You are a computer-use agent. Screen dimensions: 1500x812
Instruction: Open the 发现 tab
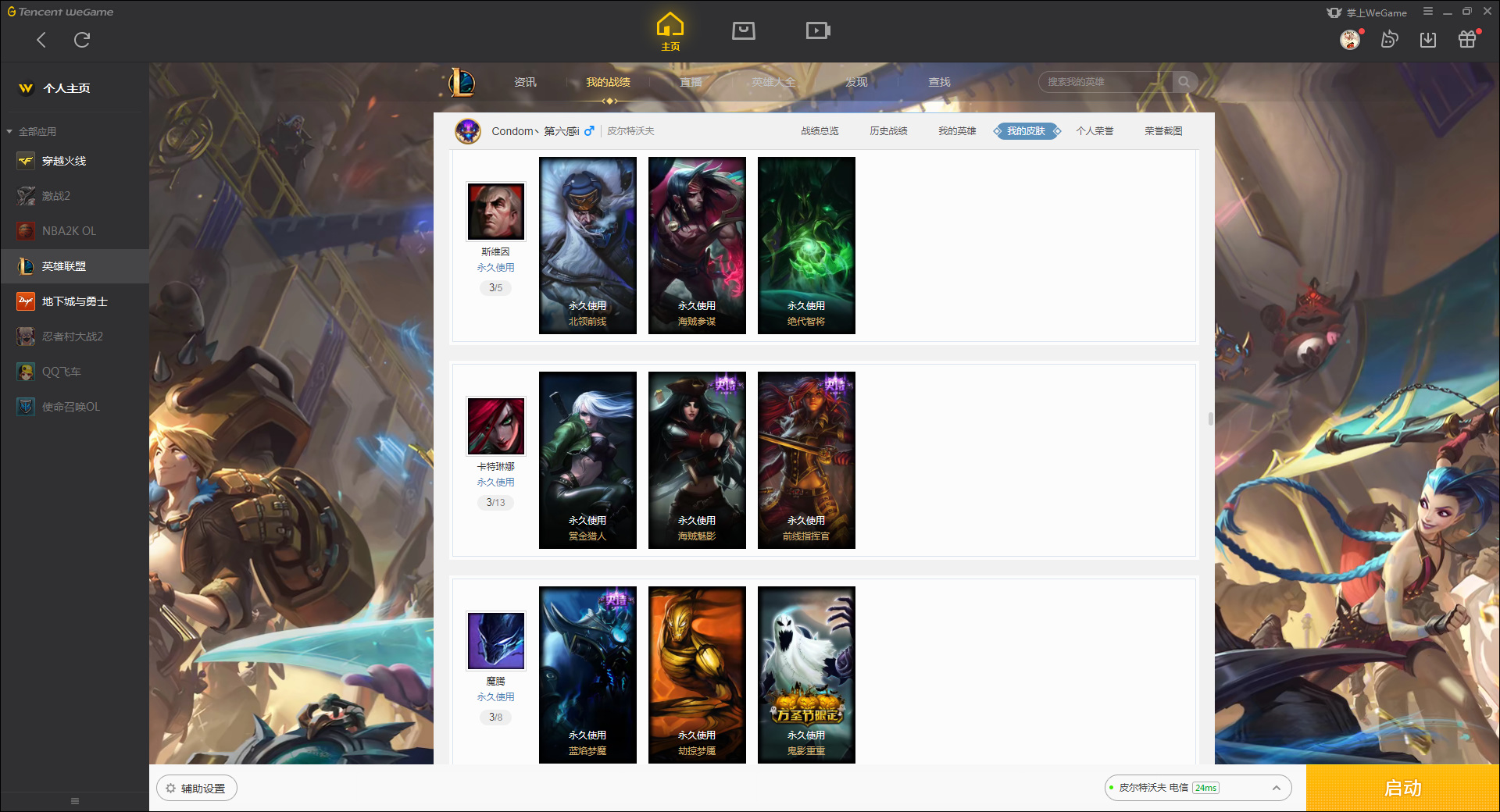[x=856, y=82]
